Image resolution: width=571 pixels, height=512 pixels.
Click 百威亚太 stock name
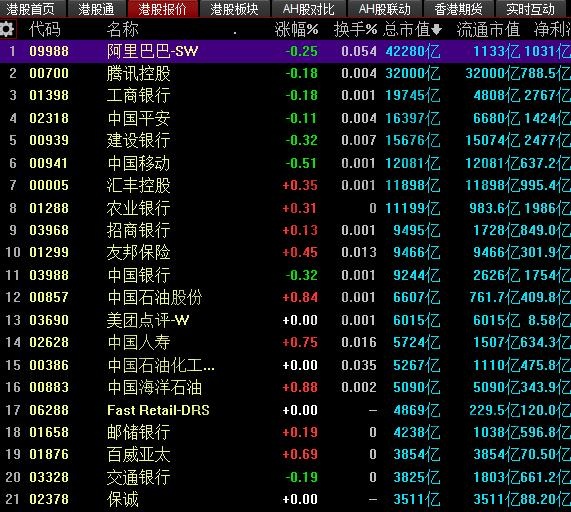click(x=138, y=454)
